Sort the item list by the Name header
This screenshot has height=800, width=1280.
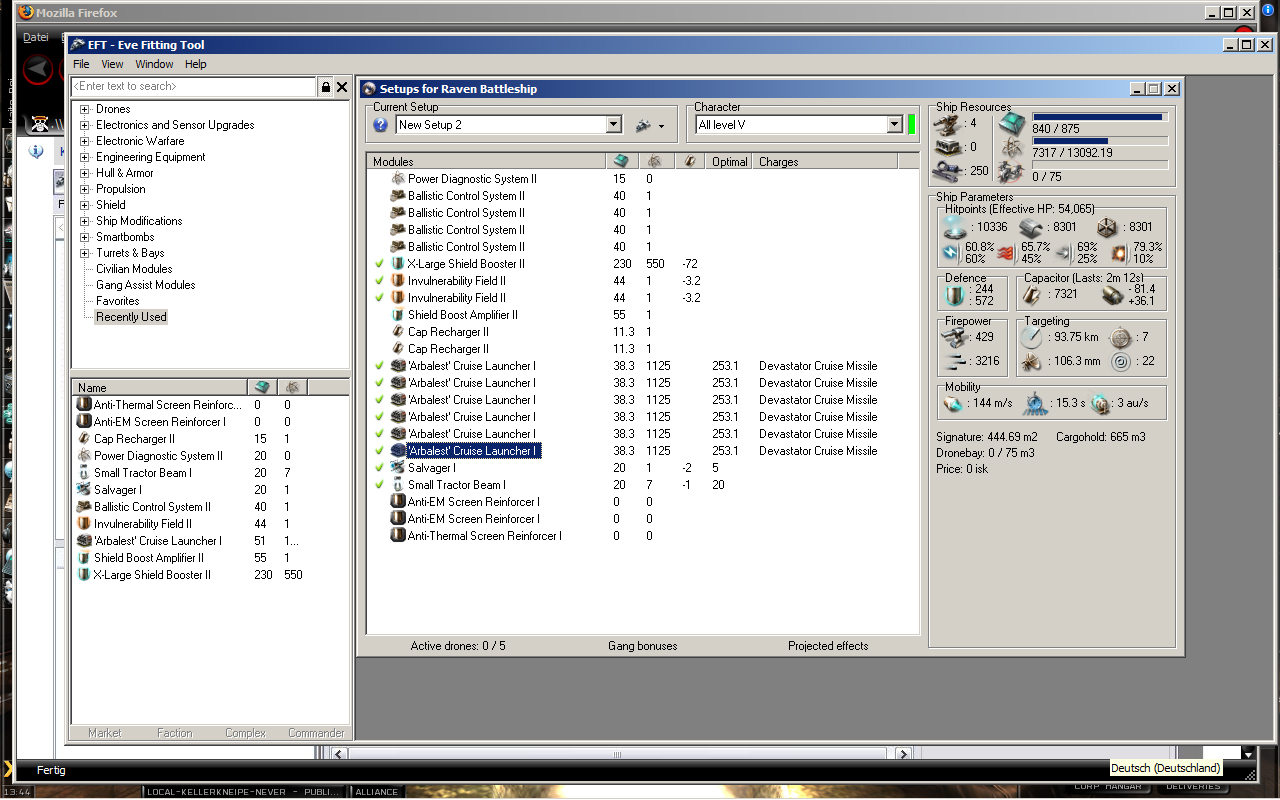159,387
